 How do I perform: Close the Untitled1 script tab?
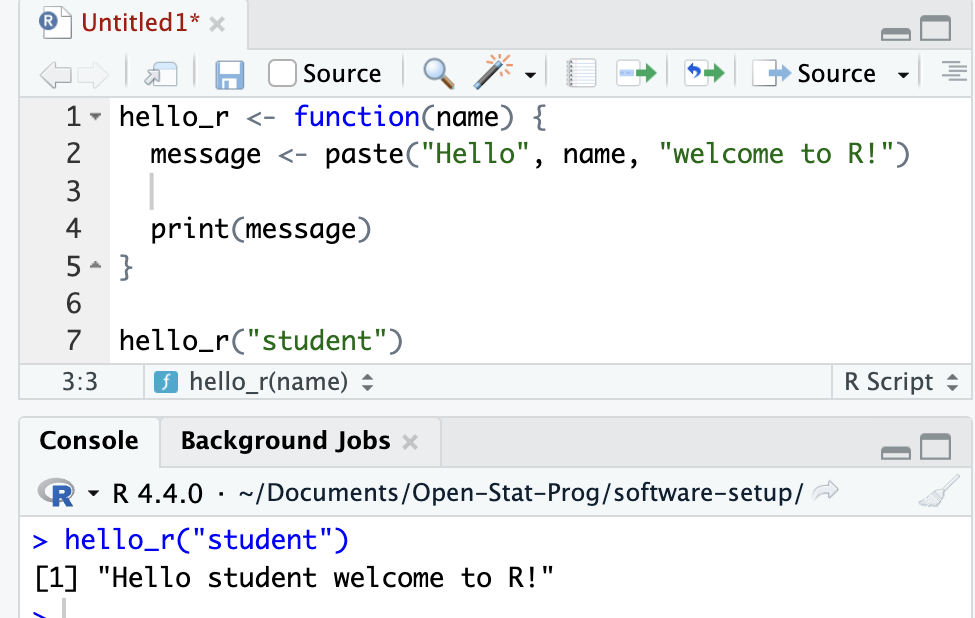tap(217, 24)
